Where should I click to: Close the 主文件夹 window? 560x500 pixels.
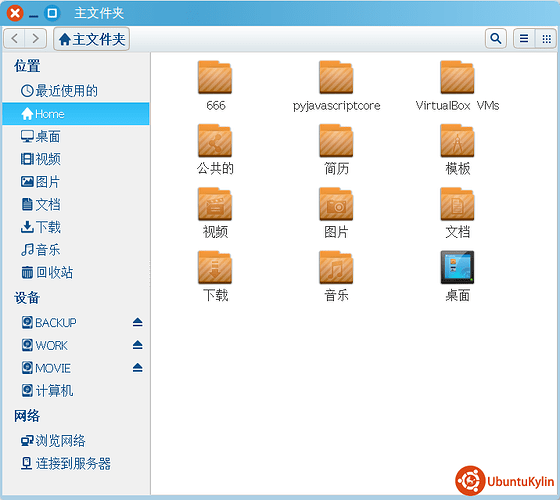(x=15, y=13)
